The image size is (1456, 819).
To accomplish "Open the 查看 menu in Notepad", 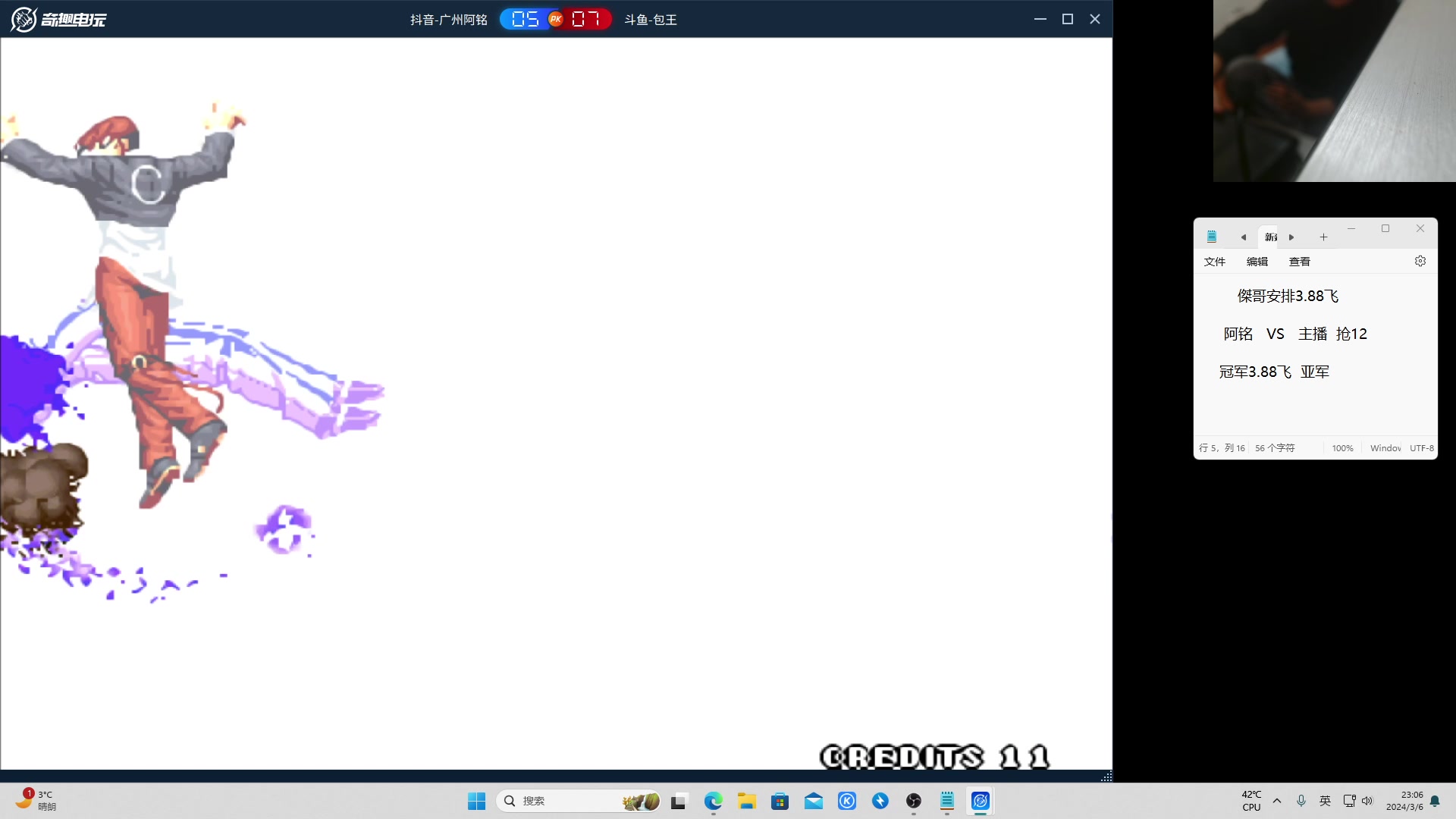I will point(1300,262).
